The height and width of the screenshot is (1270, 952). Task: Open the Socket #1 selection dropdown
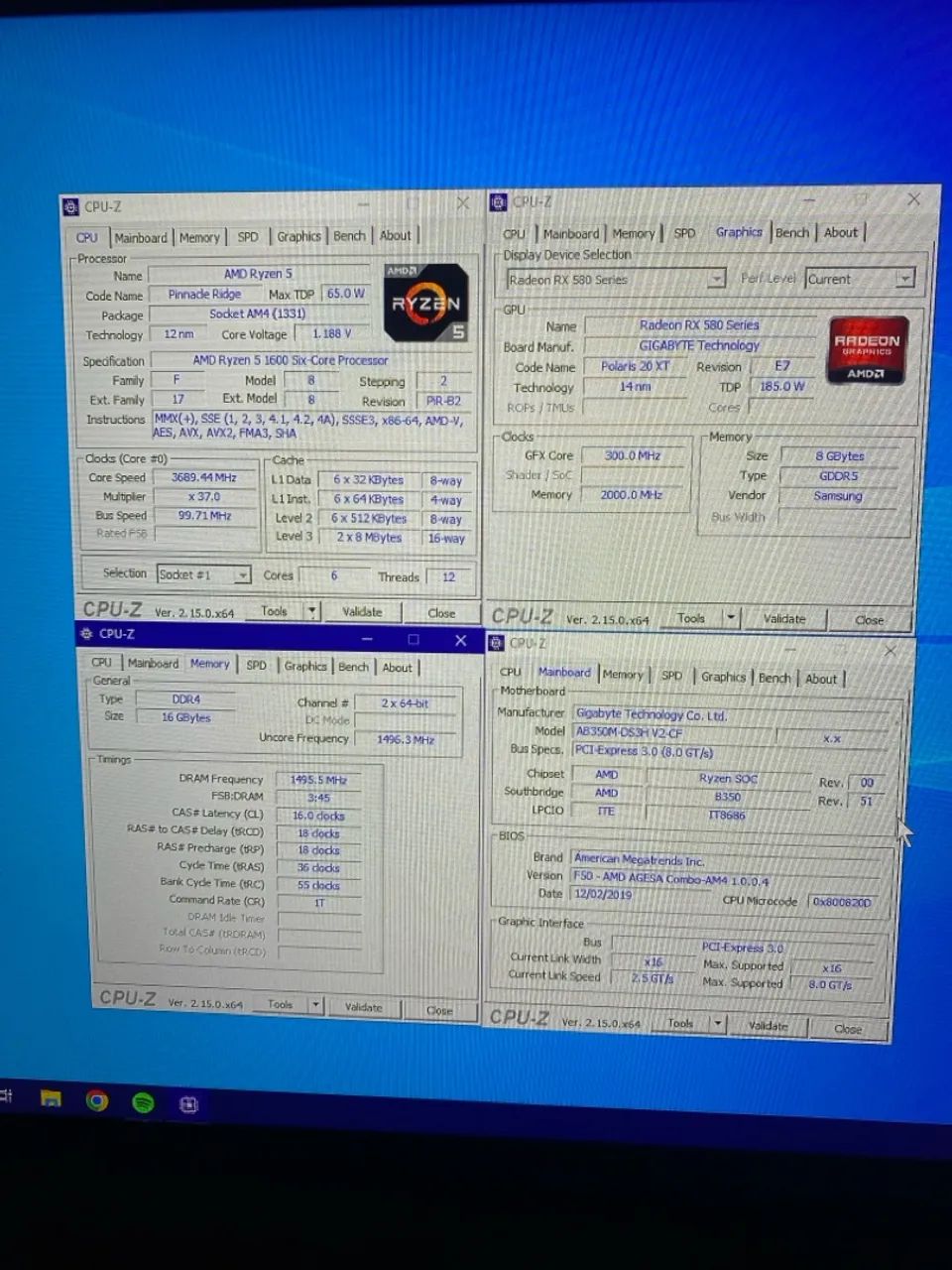click(x=241, y=574)
